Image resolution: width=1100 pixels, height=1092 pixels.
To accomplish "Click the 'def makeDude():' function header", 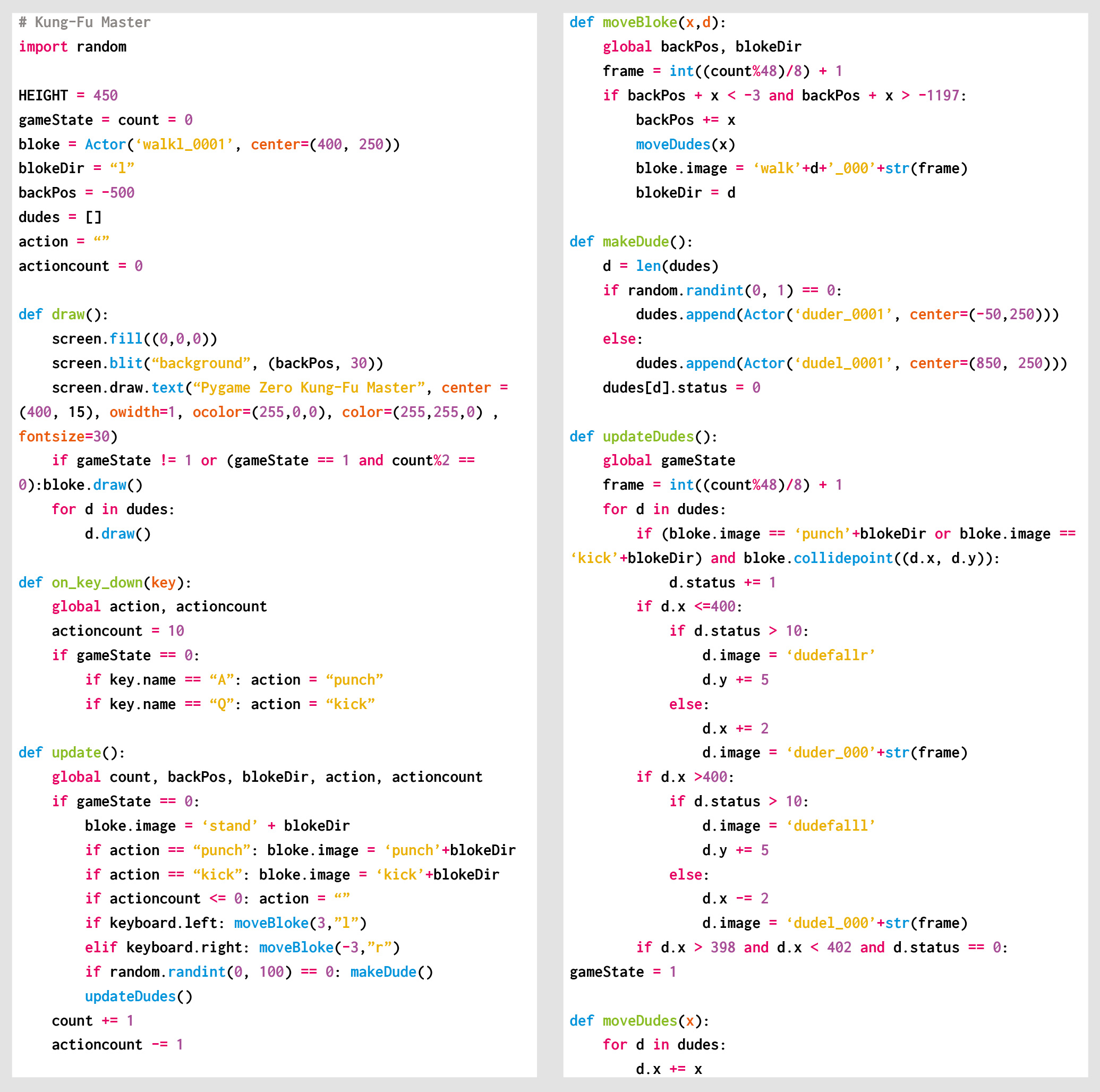I will (631, 242).
